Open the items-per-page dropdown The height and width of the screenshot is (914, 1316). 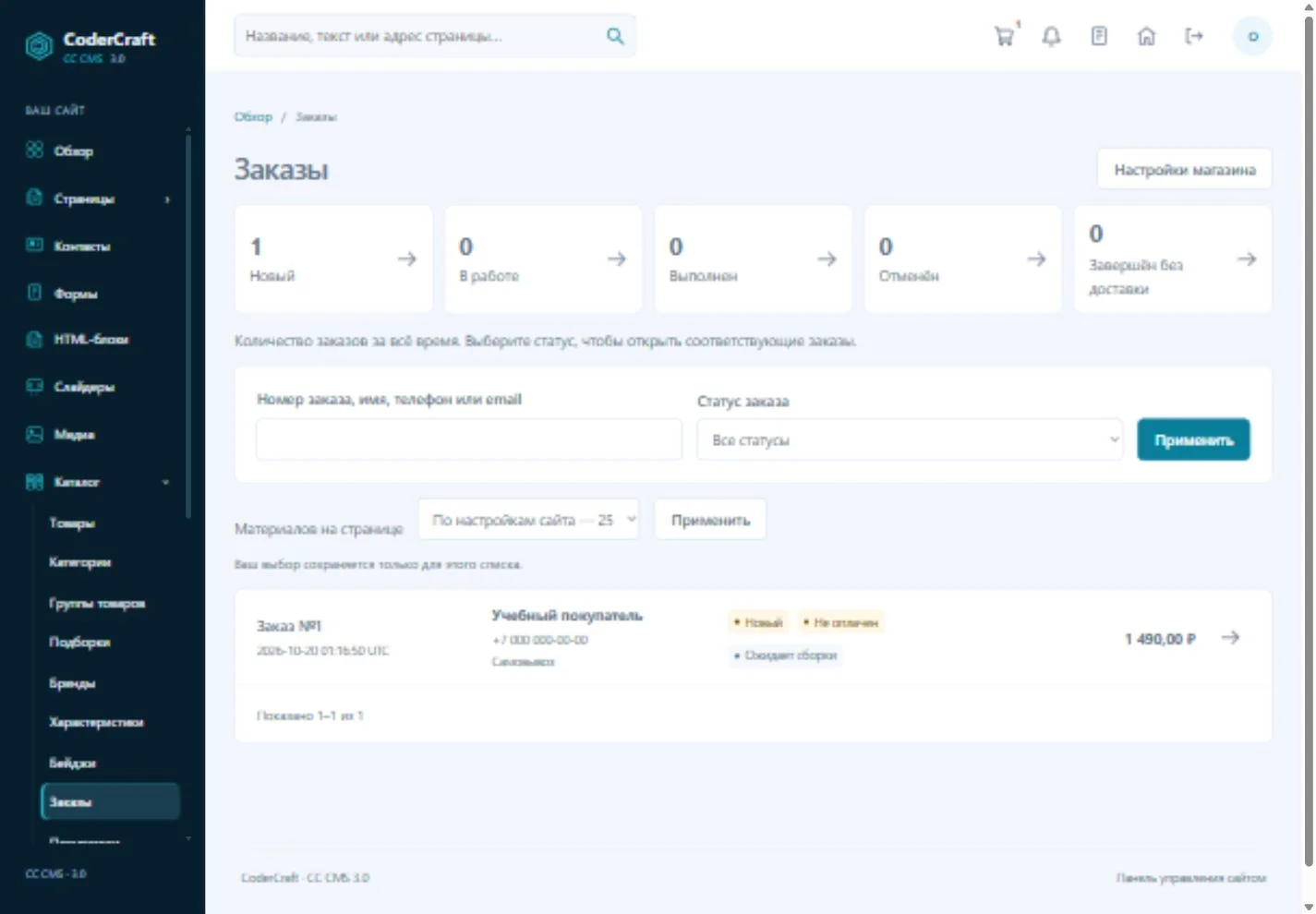coord(528,520)
